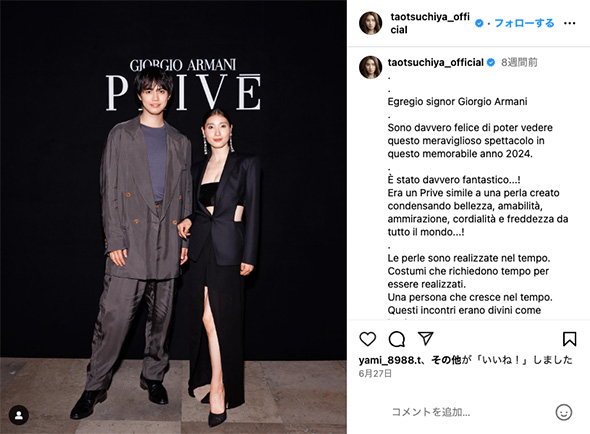Open header profile picture avatar
The image size is (590, 434).
point(371,23)
